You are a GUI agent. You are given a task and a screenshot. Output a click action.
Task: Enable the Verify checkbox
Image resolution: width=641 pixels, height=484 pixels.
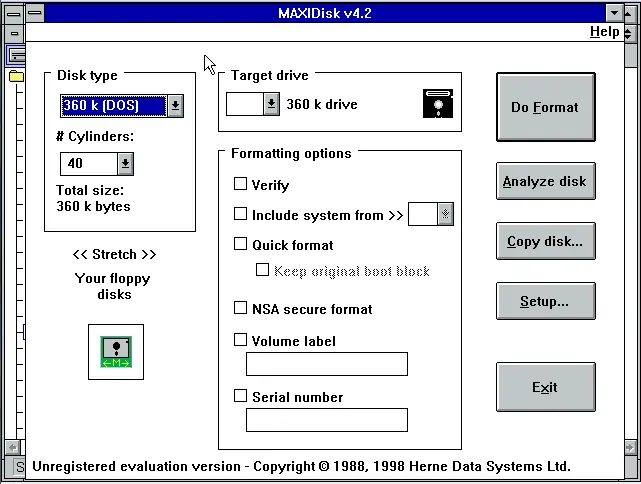(x=240, y=184)
